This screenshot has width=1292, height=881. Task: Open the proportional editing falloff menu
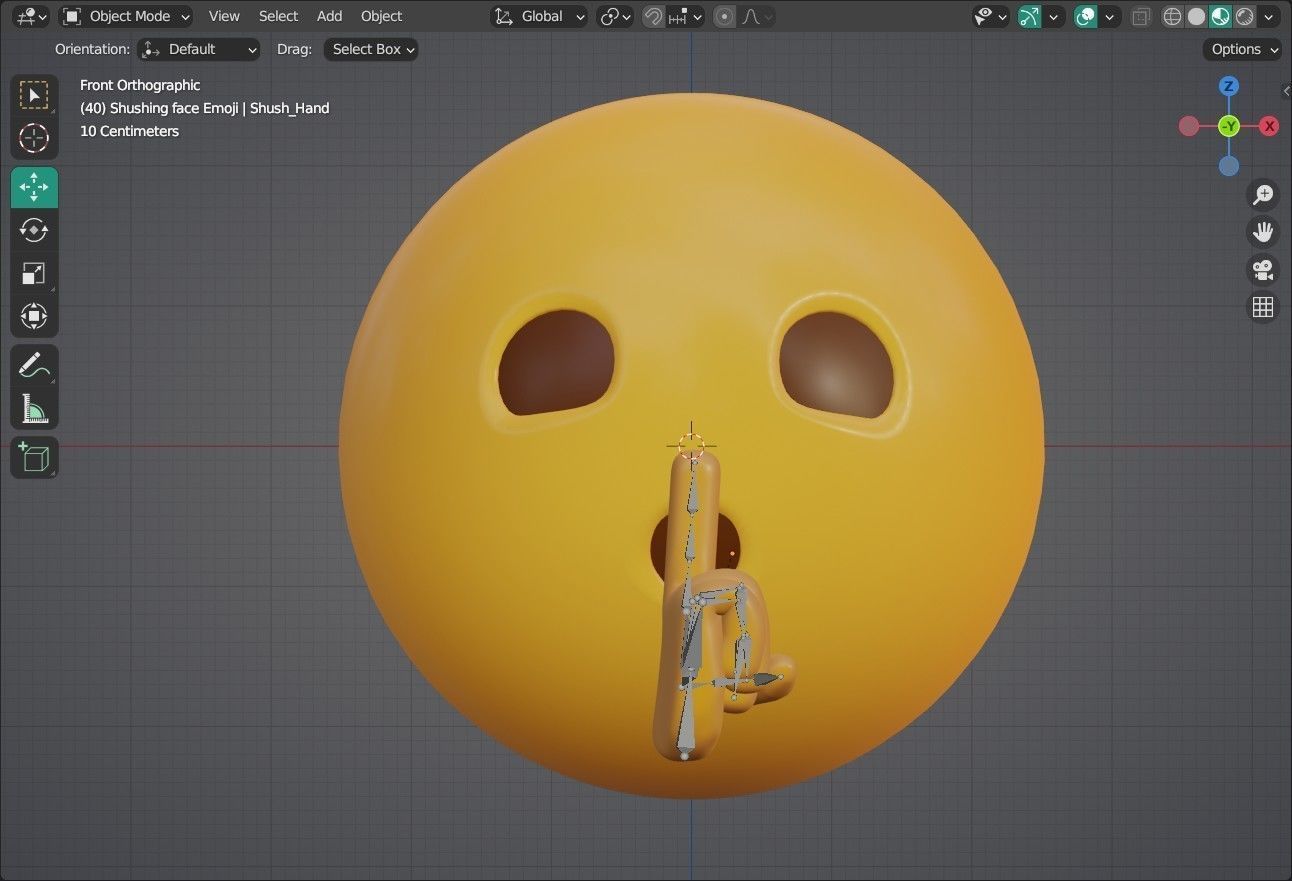click(x=757, y=16)
